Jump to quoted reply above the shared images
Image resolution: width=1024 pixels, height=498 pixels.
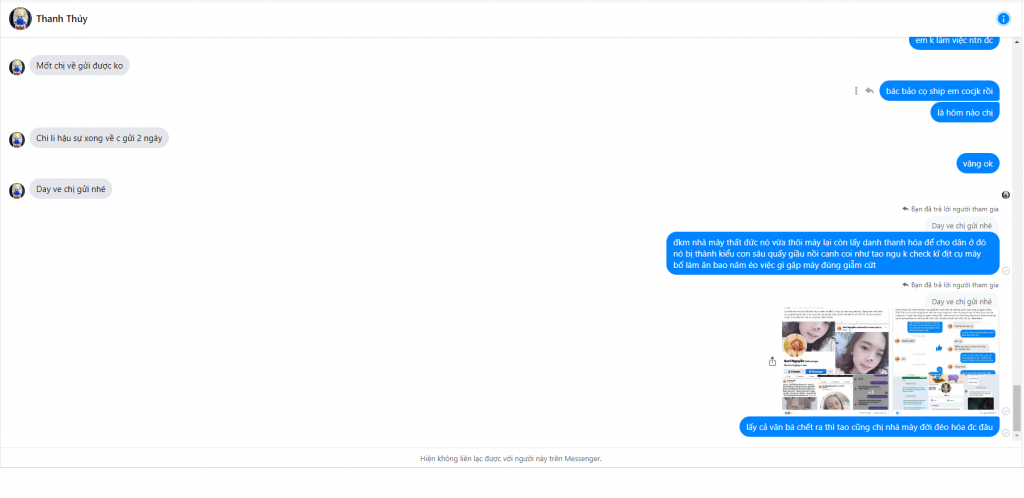point(962,302)
